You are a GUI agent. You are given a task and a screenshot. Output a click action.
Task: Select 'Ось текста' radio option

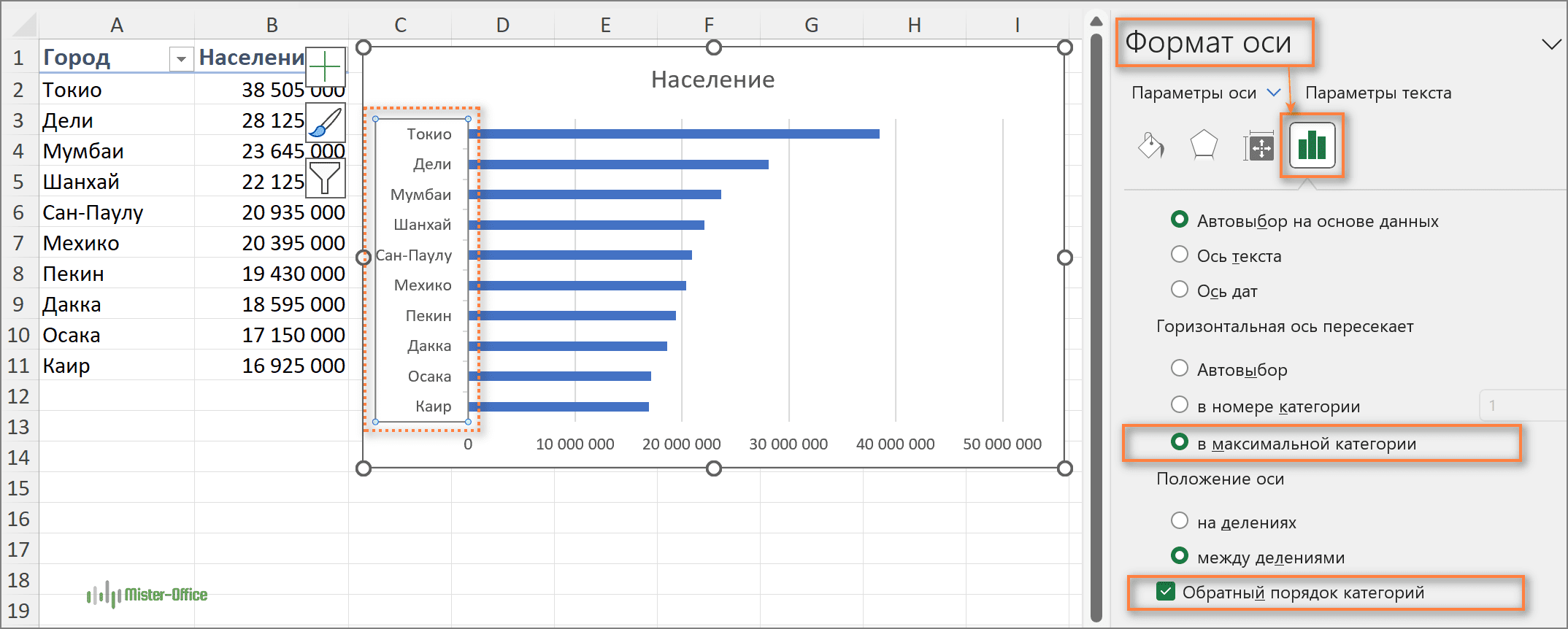(1179, 255)
